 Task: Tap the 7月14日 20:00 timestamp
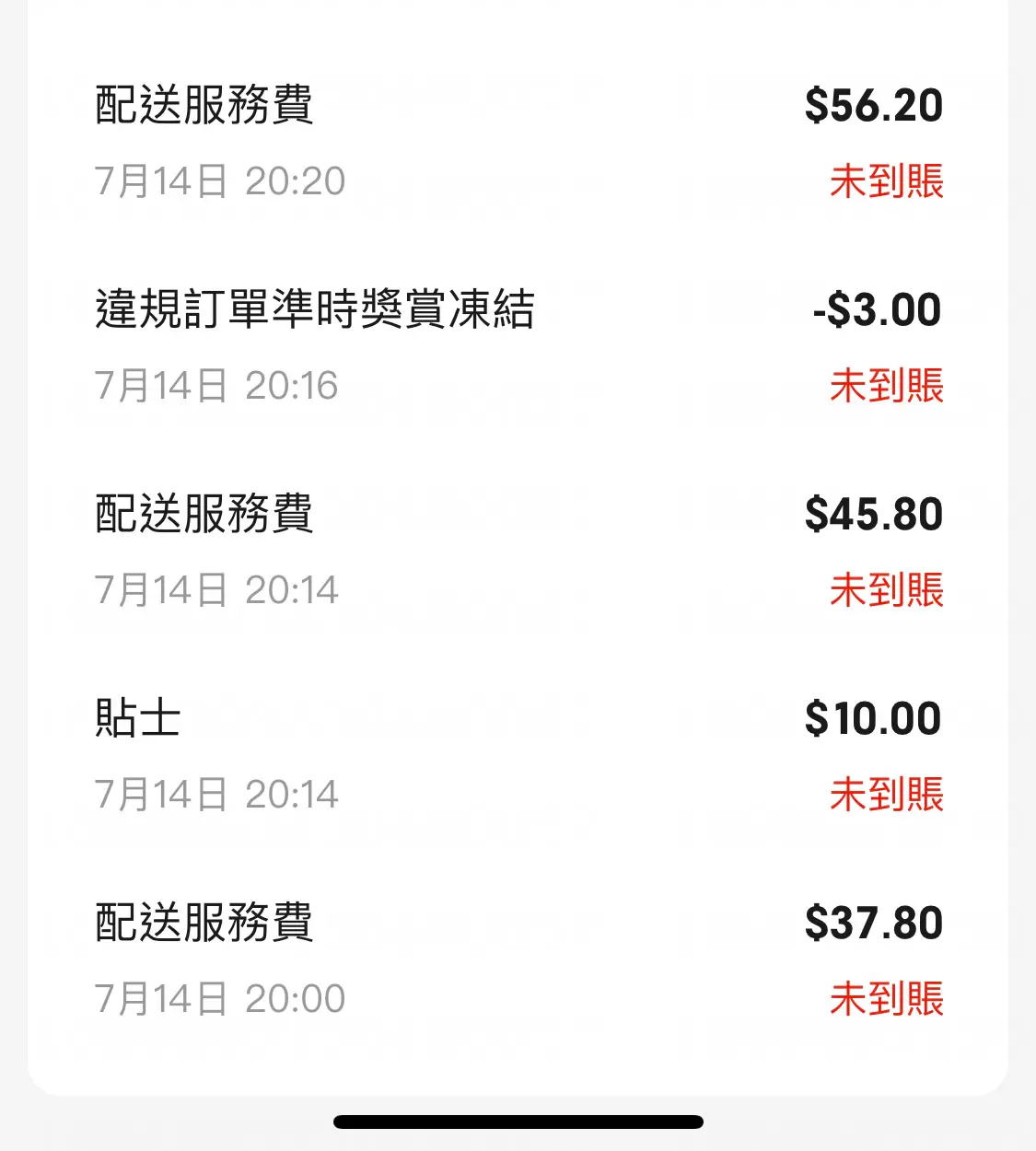coord(220,999)
